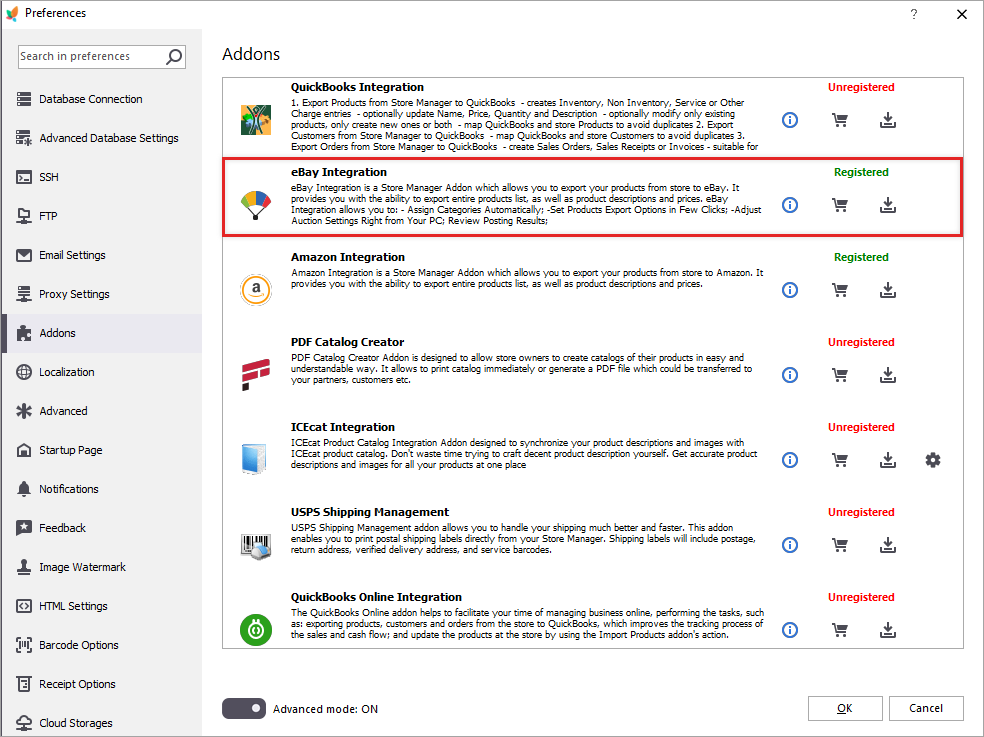Open FTP preferences
The image size is (984, 737).
(102, 216)
